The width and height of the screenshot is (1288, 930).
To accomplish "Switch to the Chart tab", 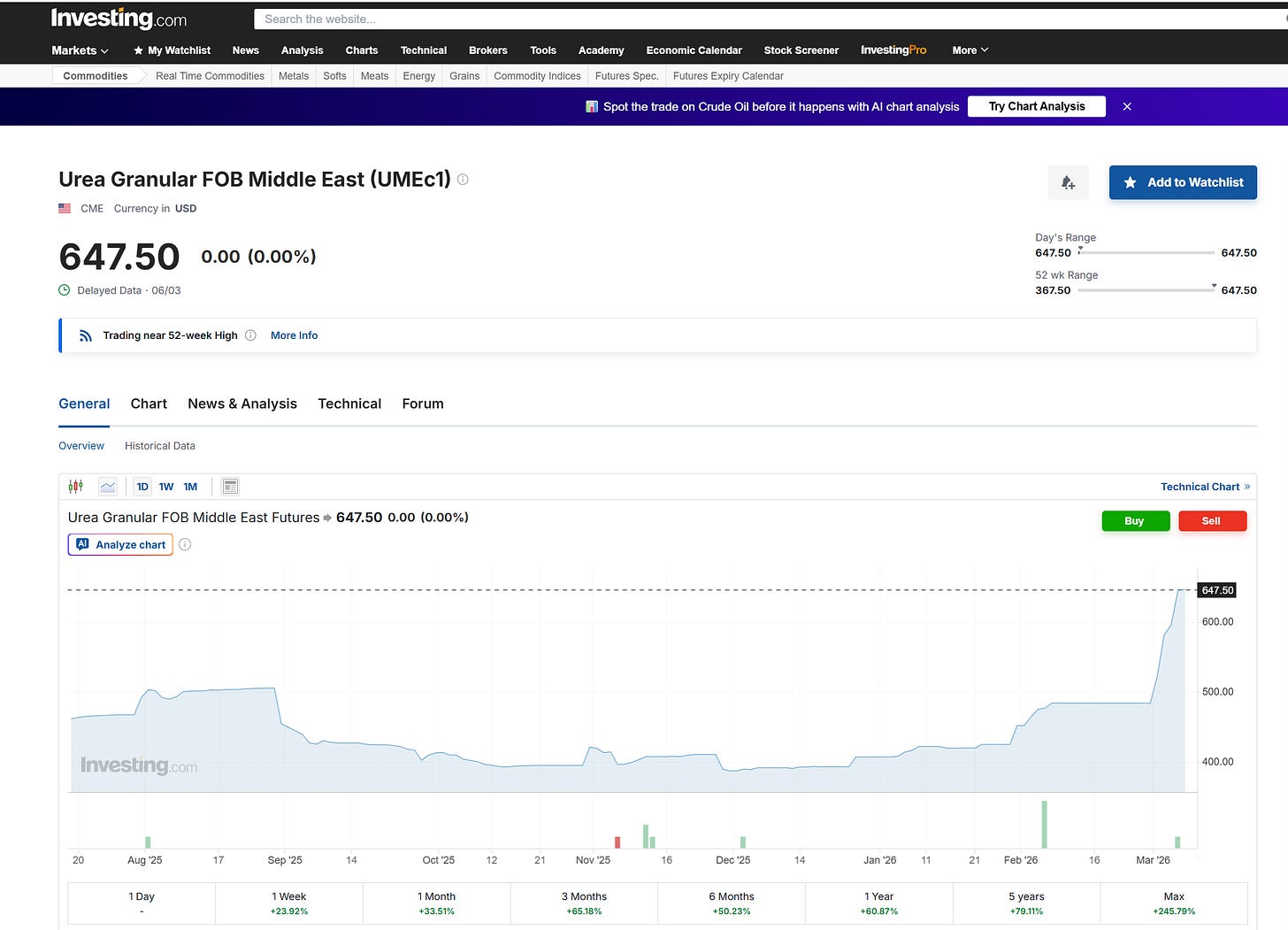I will [149, 404].
